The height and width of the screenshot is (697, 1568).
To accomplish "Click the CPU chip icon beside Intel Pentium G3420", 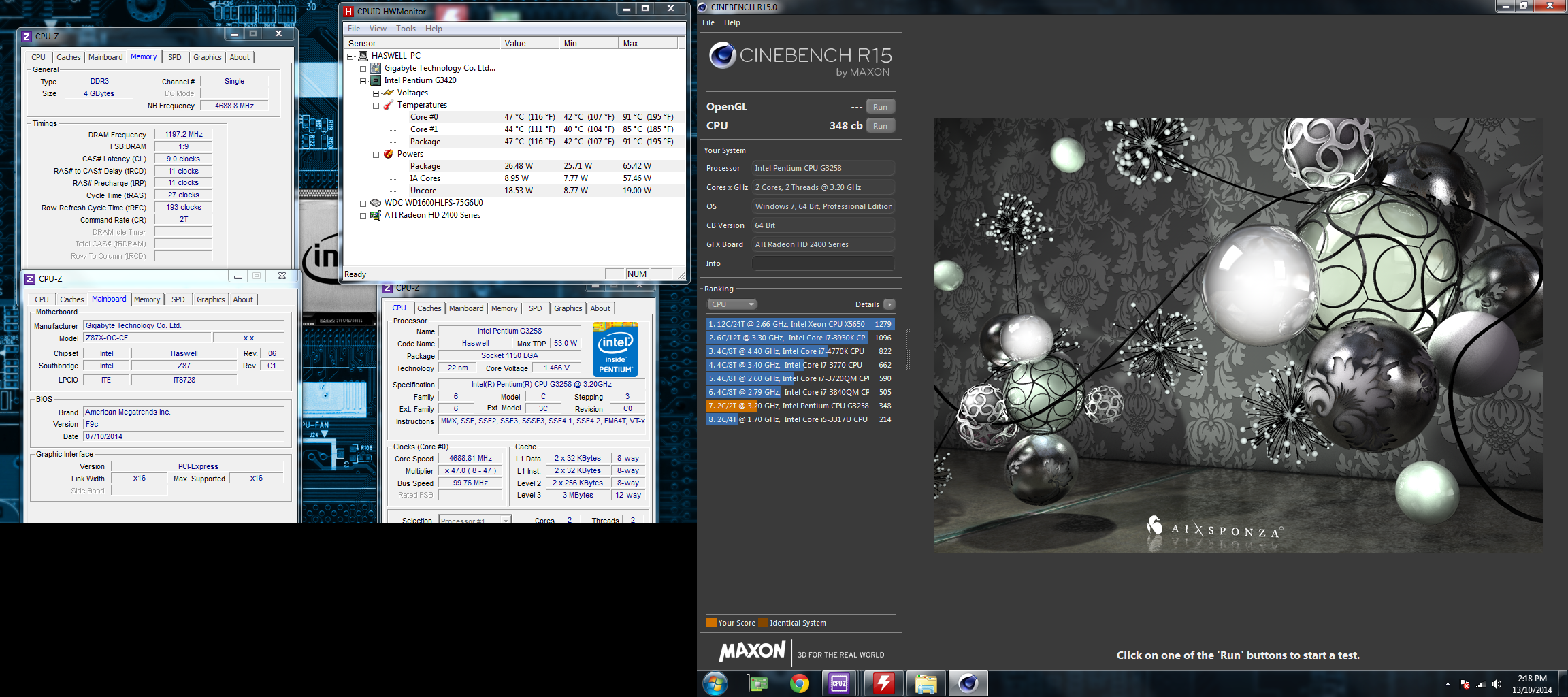I will [x=376, y=80].
